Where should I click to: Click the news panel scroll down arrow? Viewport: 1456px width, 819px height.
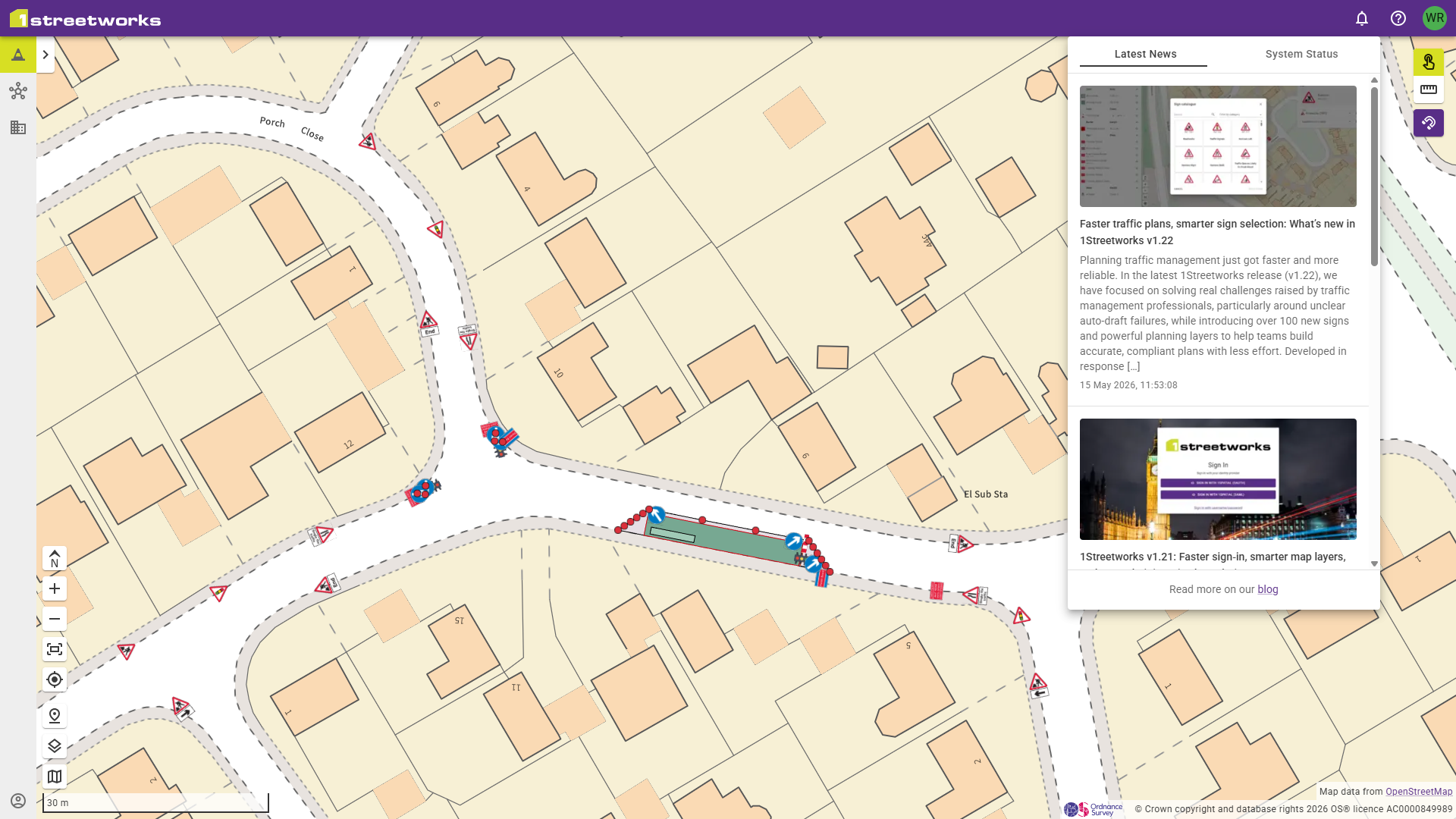tap(1374, 564)
